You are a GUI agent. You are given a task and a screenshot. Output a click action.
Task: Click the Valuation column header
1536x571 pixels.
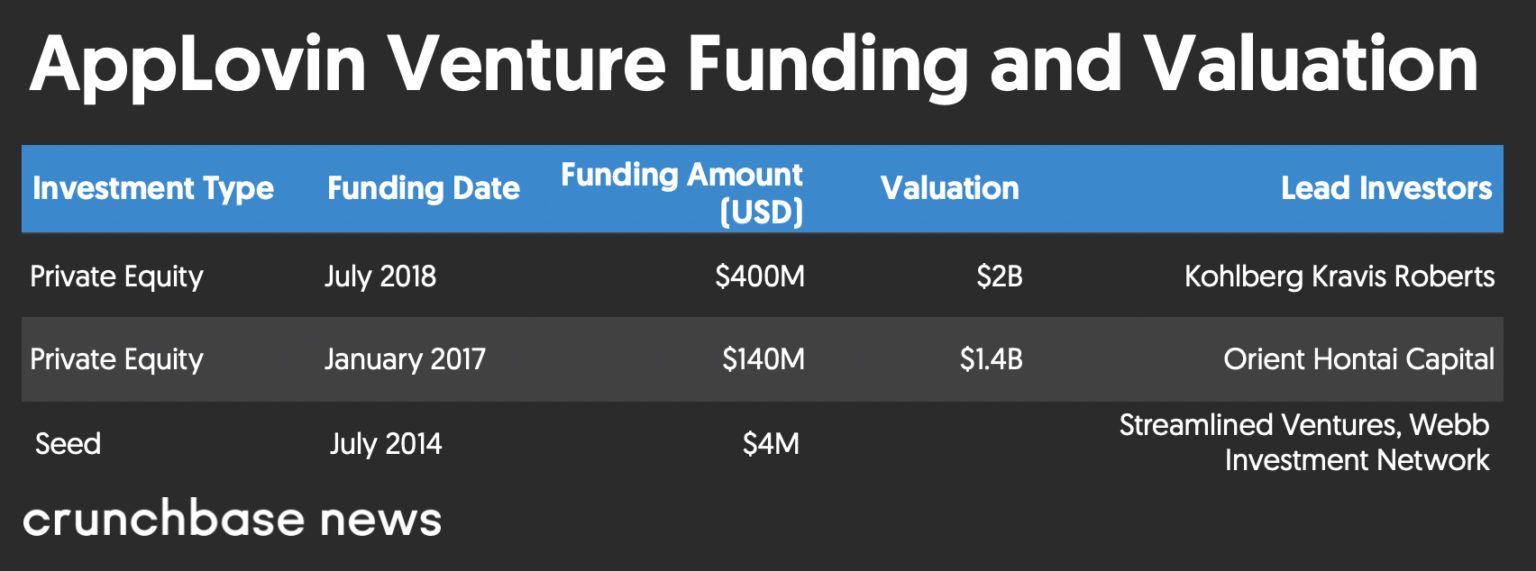coord(950,188)
